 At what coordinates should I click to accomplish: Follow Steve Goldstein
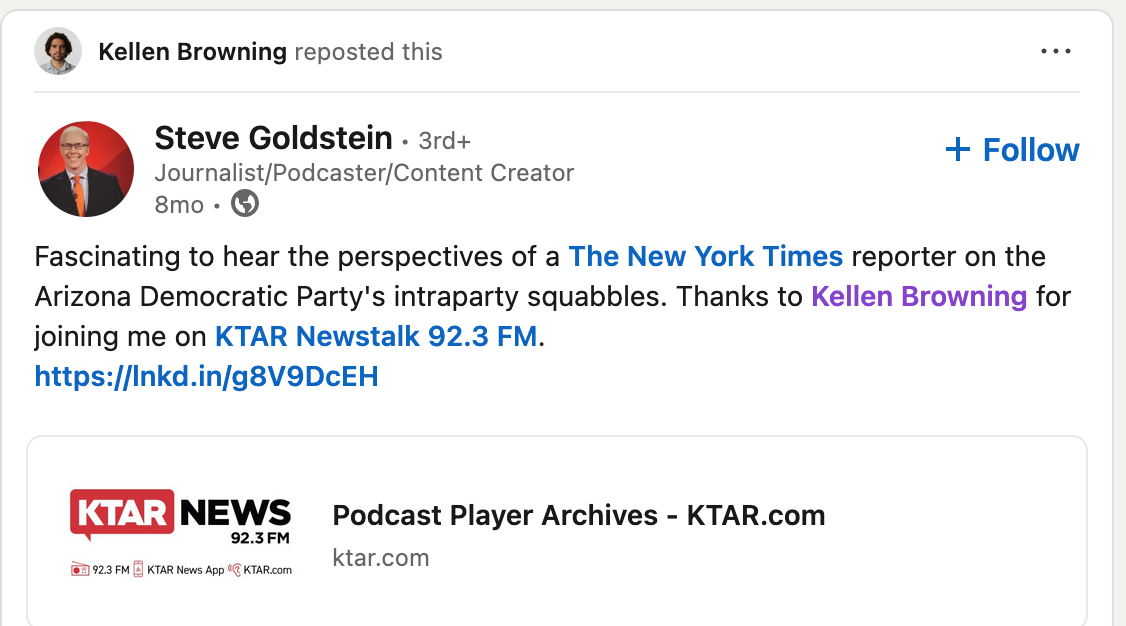(x=1030, y=150)
